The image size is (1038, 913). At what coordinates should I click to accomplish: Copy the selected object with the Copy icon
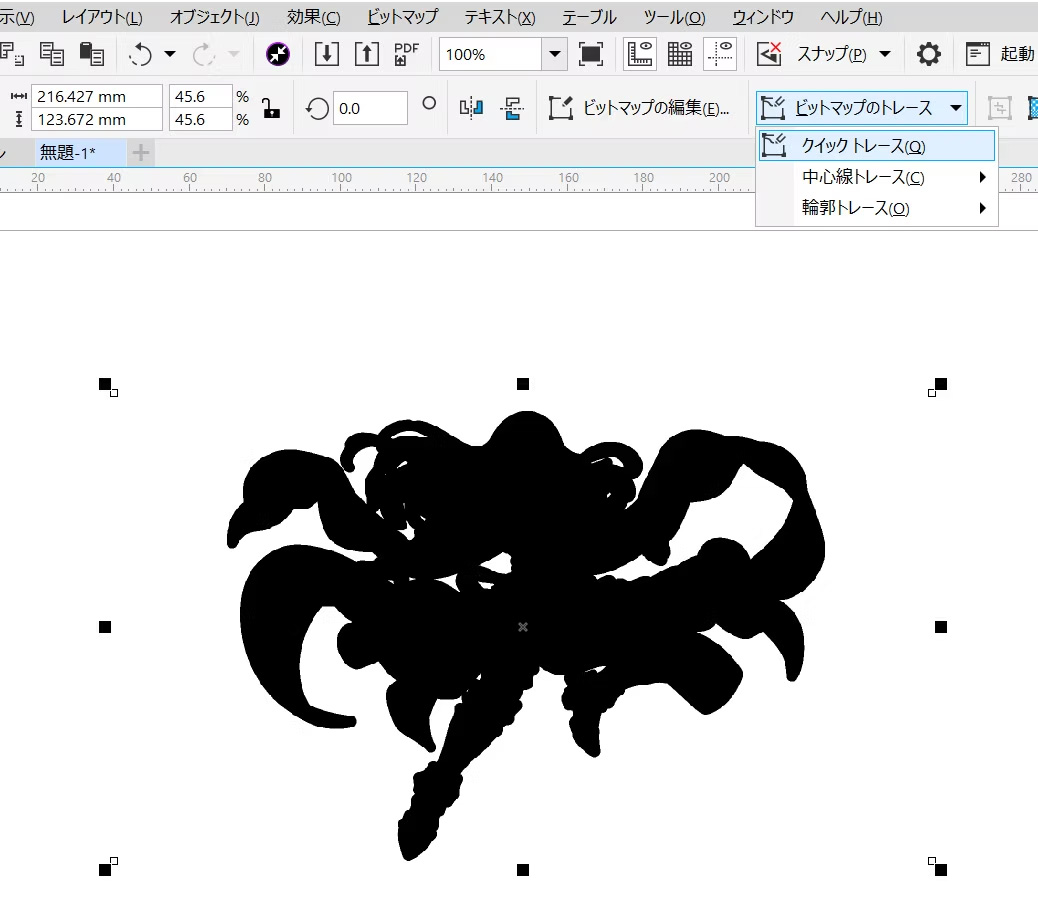52,54
